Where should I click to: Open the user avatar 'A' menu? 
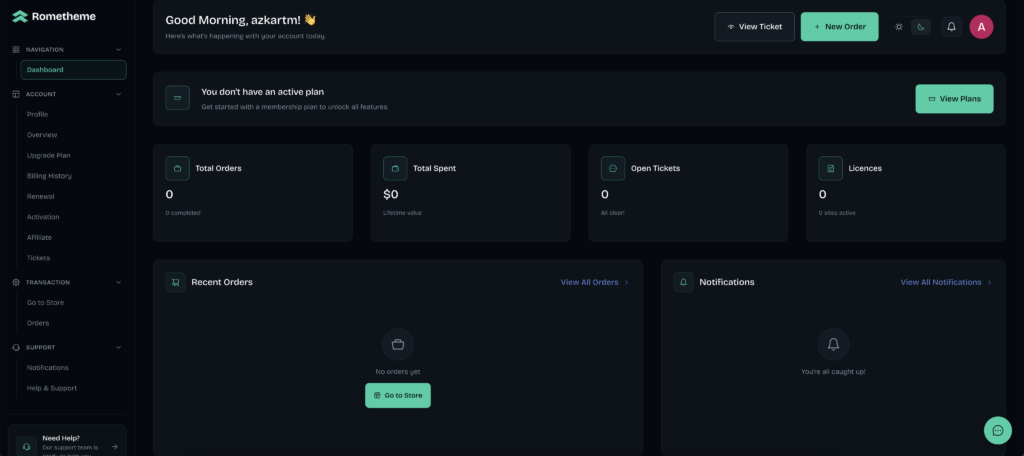tap(981, 27)
